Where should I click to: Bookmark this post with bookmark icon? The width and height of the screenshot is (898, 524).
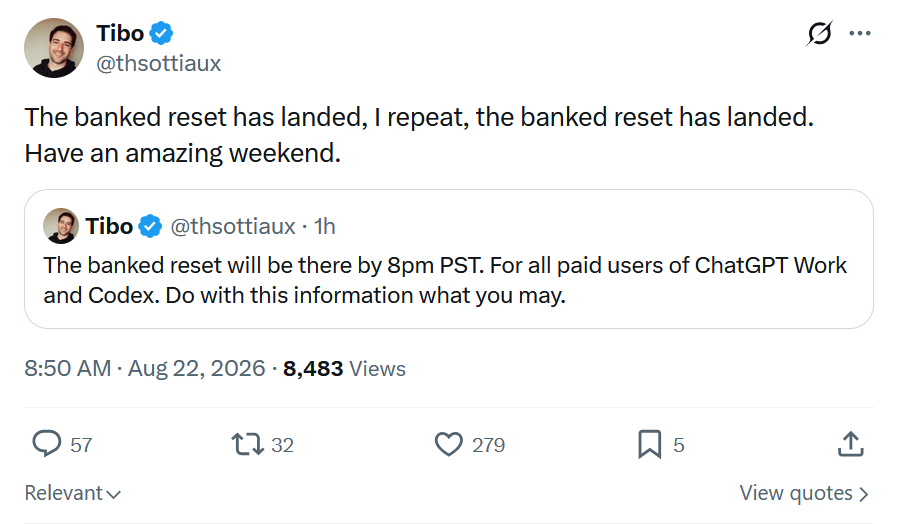[649, 444]
